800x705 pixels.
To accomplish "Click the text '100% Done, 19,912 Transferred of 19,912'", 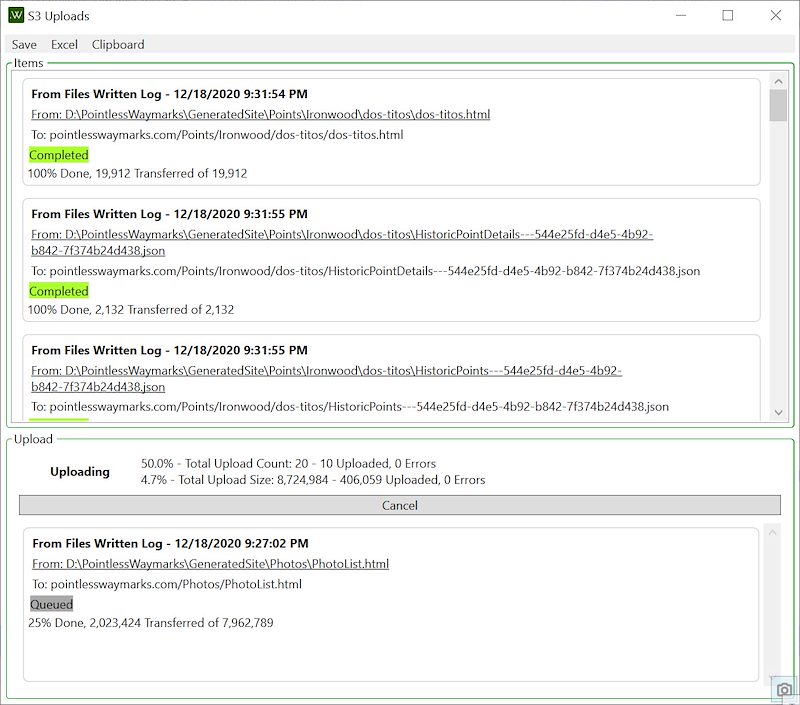I will coord(137,173).
